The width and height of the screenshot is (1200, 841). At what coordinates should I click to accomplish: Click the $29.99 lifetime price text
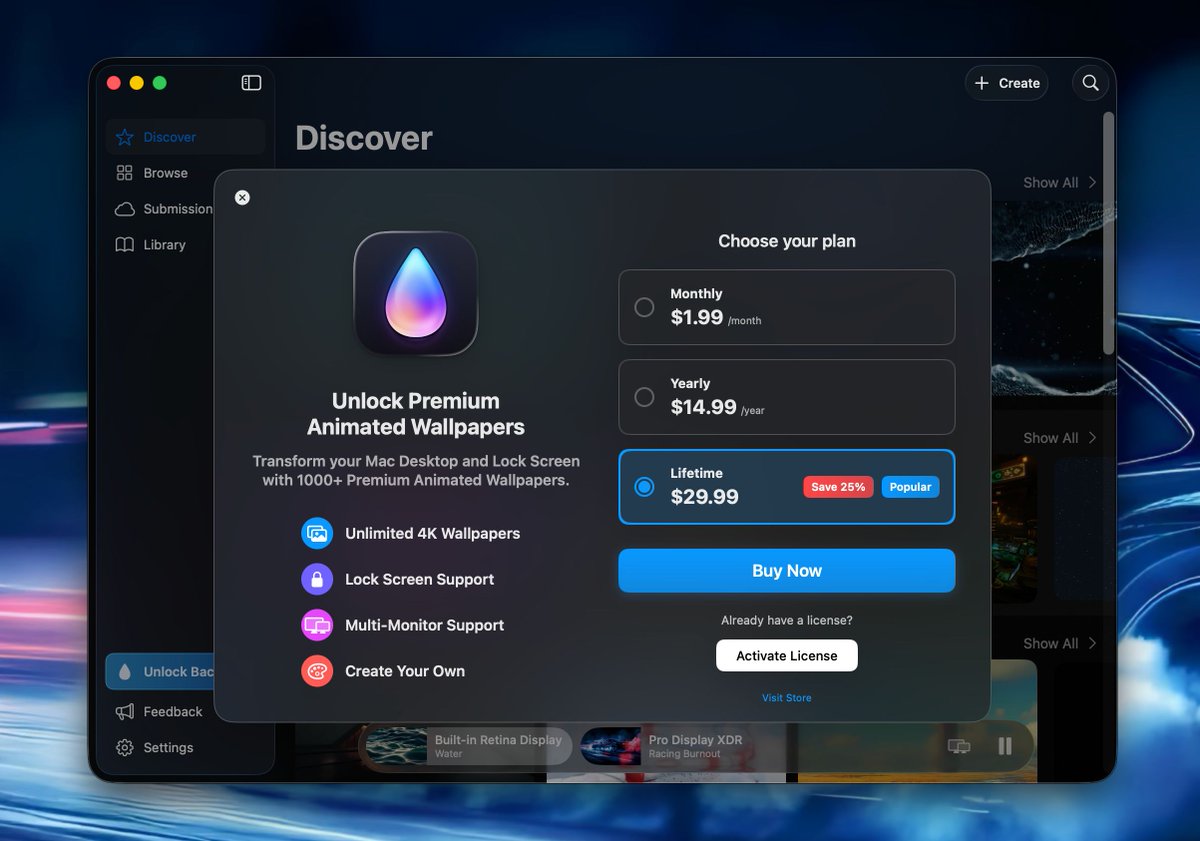704,497
